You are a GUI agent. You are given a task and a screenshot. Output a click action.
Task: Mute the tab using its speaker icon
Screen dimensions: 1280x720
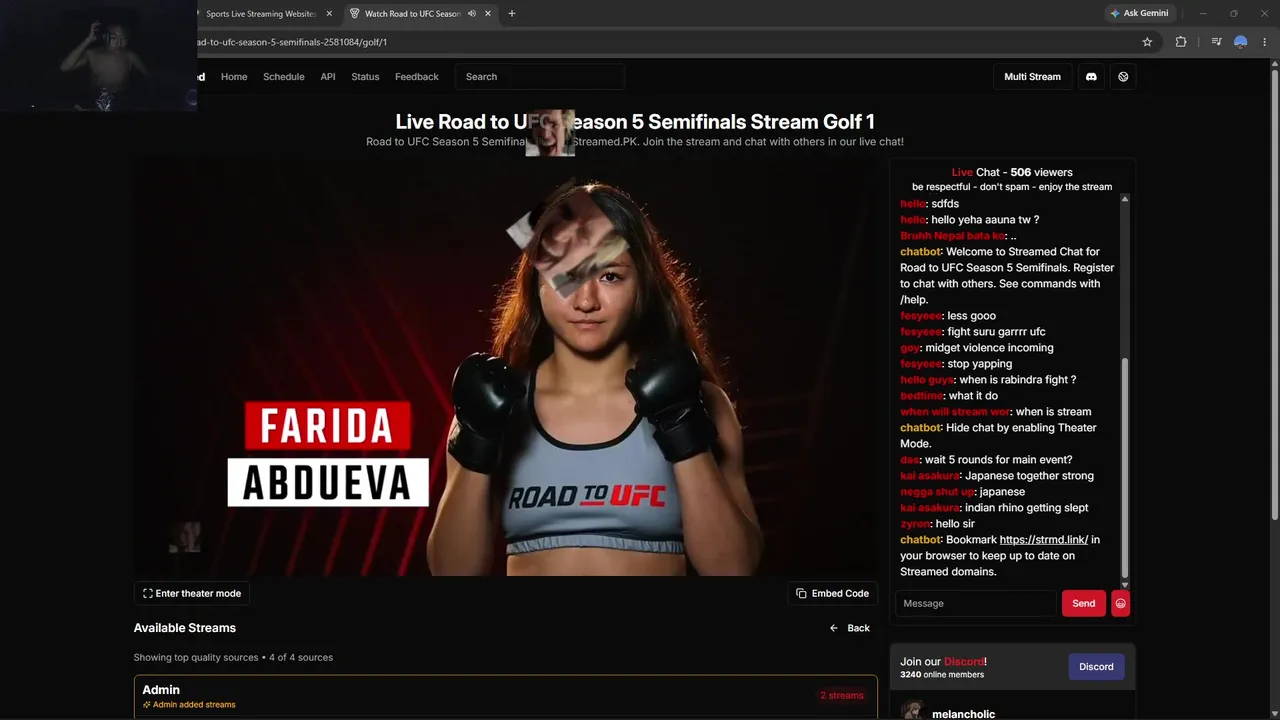tap(471, 14)
